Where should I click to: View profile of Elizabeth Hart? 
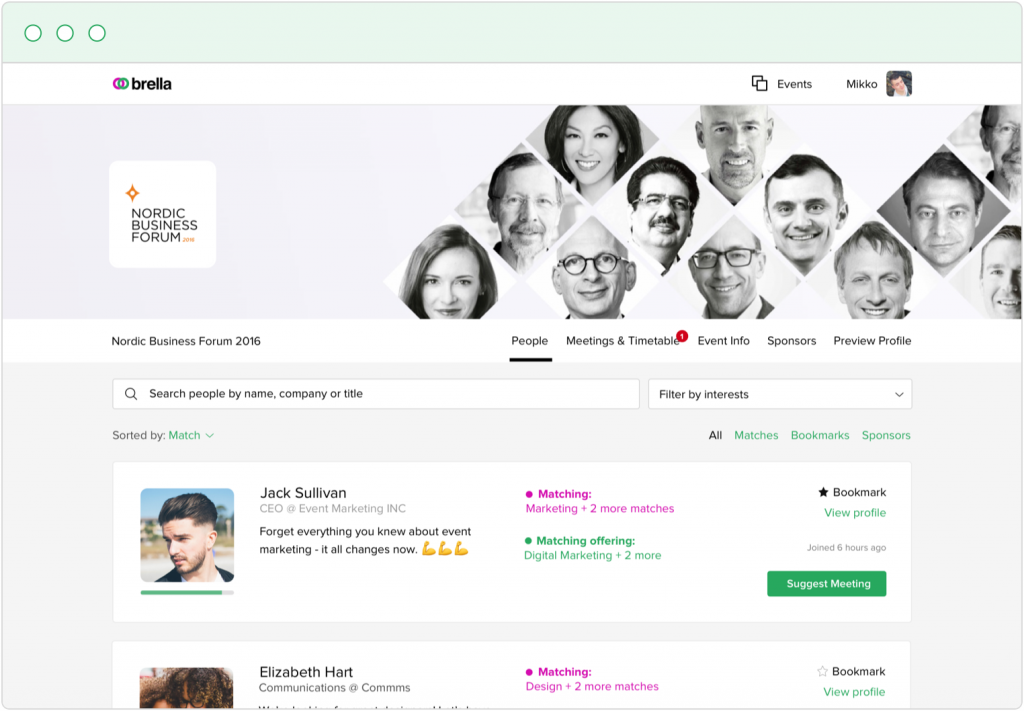[854, 692]
